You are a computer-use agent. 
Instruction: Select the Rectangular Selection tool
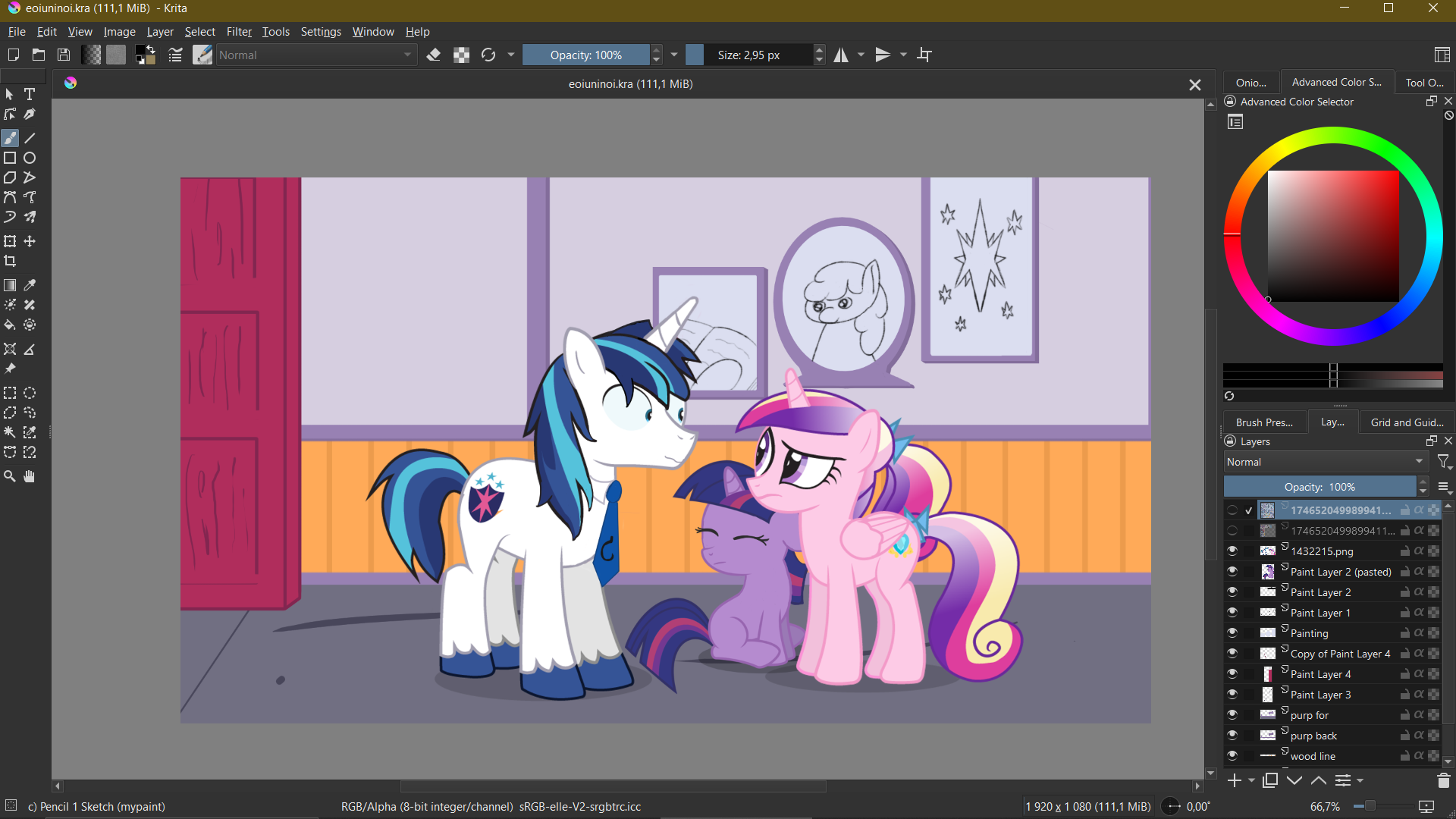click(10, 393)
